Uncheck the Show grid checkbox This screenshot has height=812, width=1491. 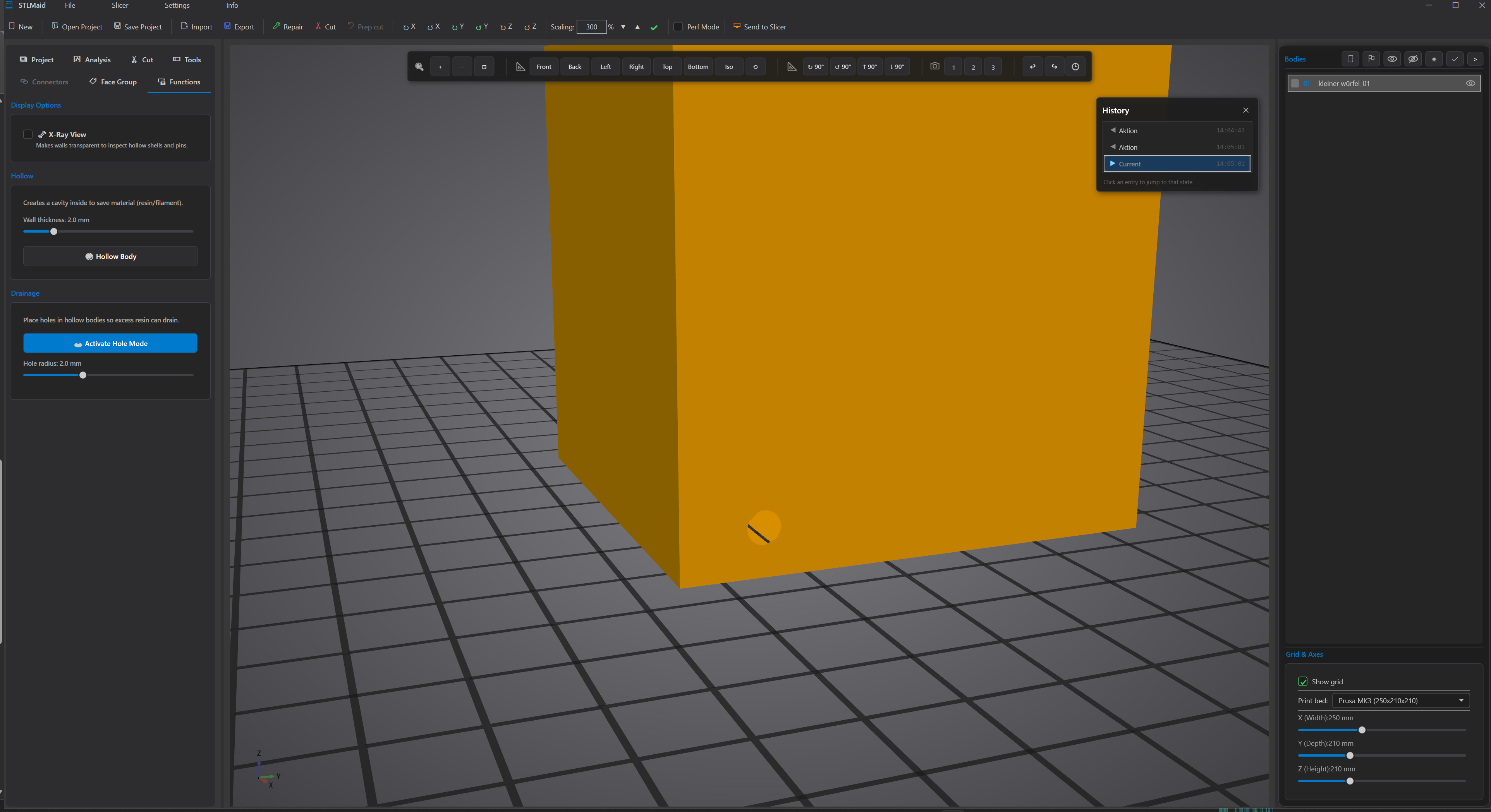pyautogui.click(x=1303, y=681)
